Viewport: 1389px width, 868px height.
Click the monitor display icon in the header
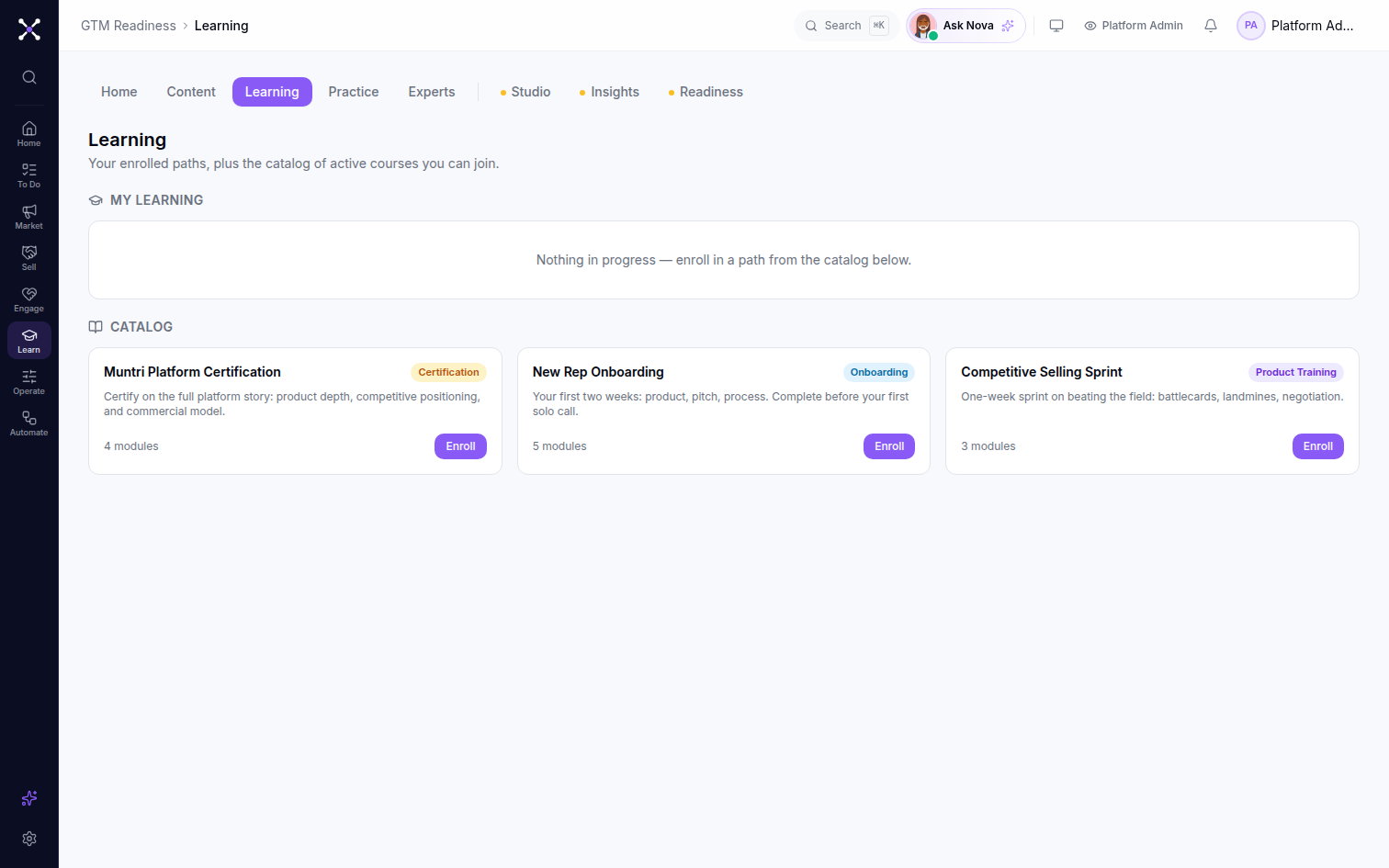tap(1056, 26)
